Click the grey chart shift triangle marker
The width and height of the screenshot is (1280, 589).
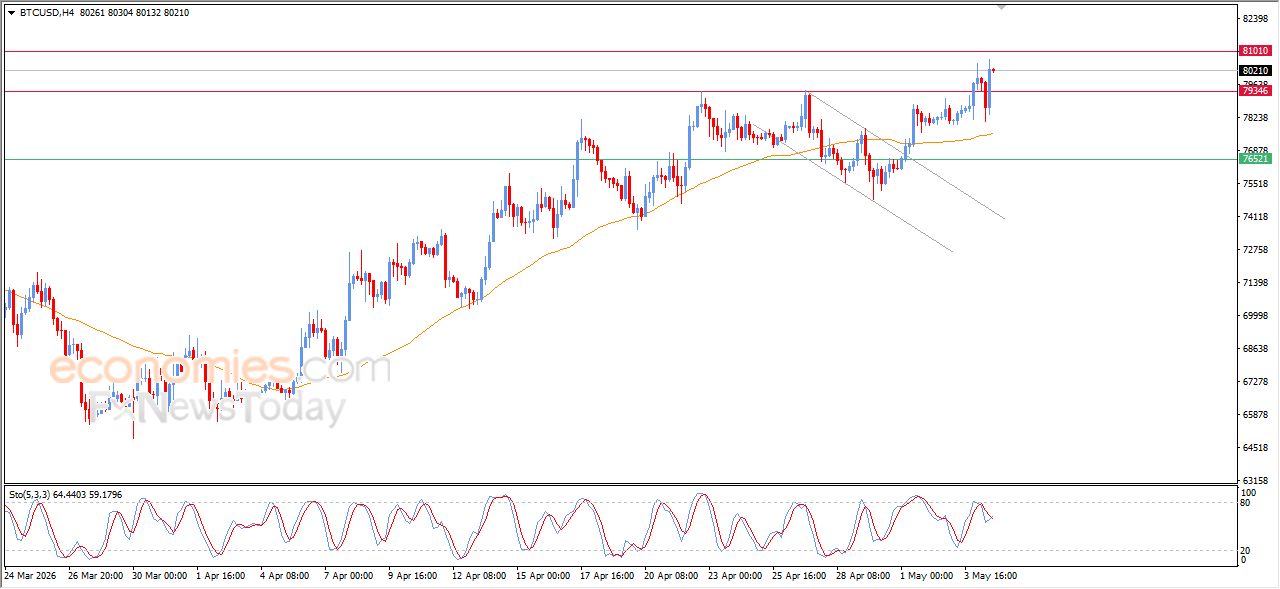(1002, 7)
